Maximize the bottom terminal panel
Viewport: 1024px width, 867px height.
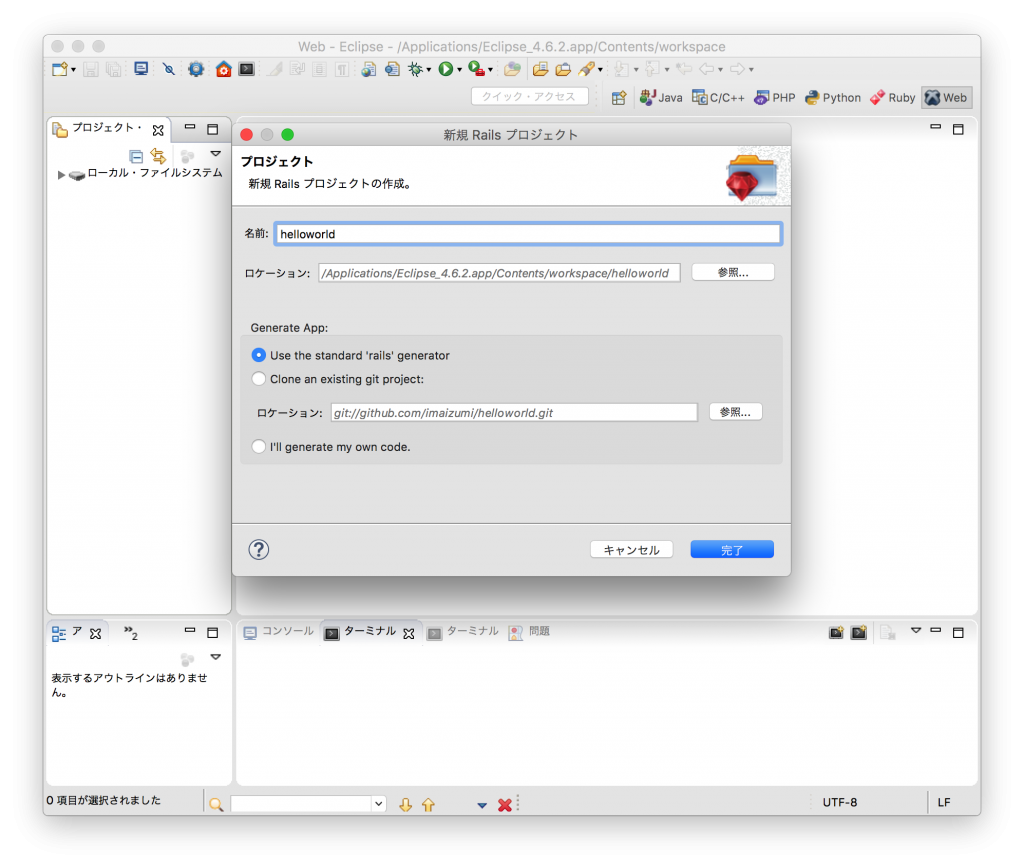pyautogui.click(x=958, y=632)
